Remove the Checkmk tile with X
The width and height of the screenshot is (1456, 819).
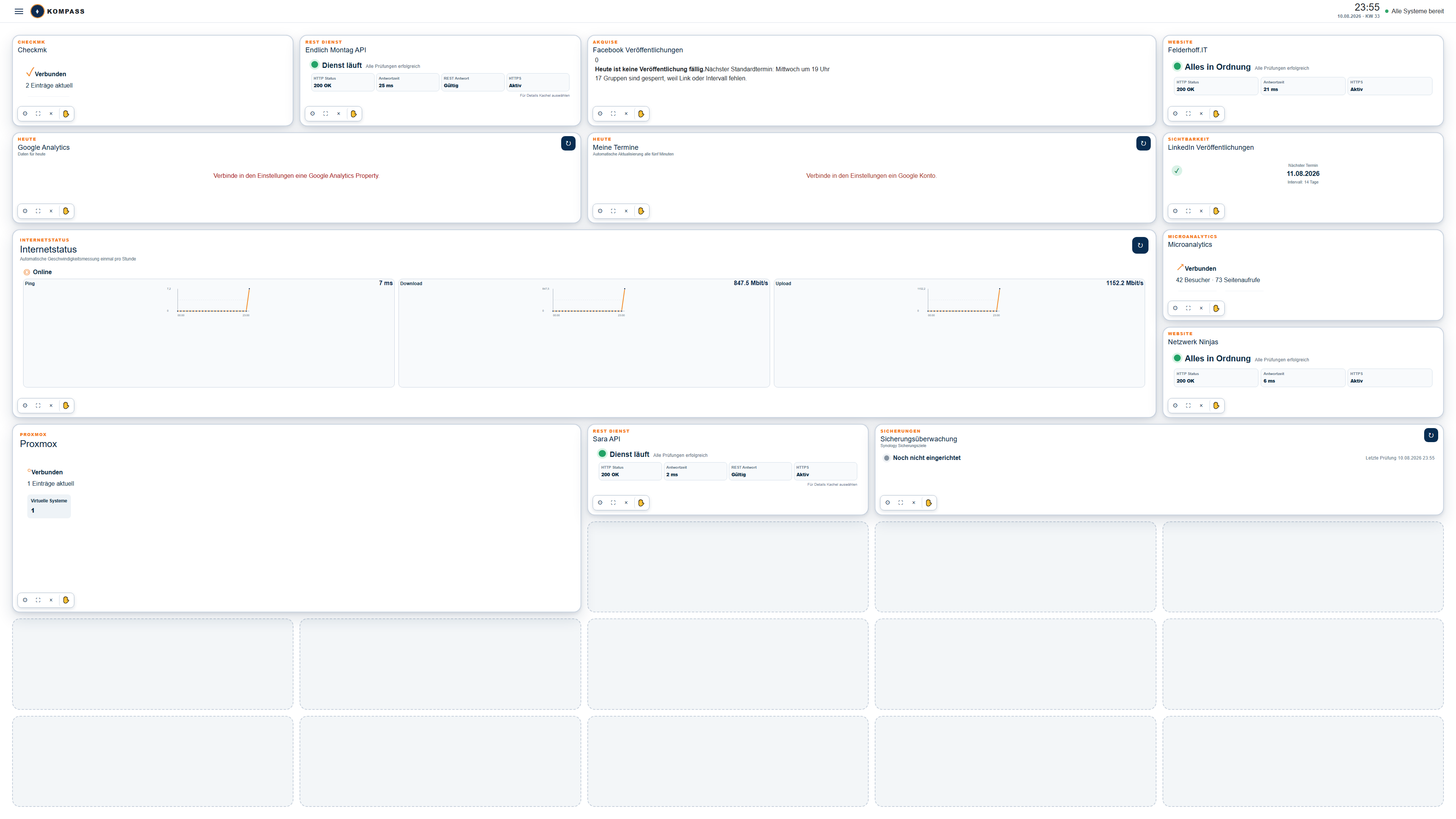[51, 114]
